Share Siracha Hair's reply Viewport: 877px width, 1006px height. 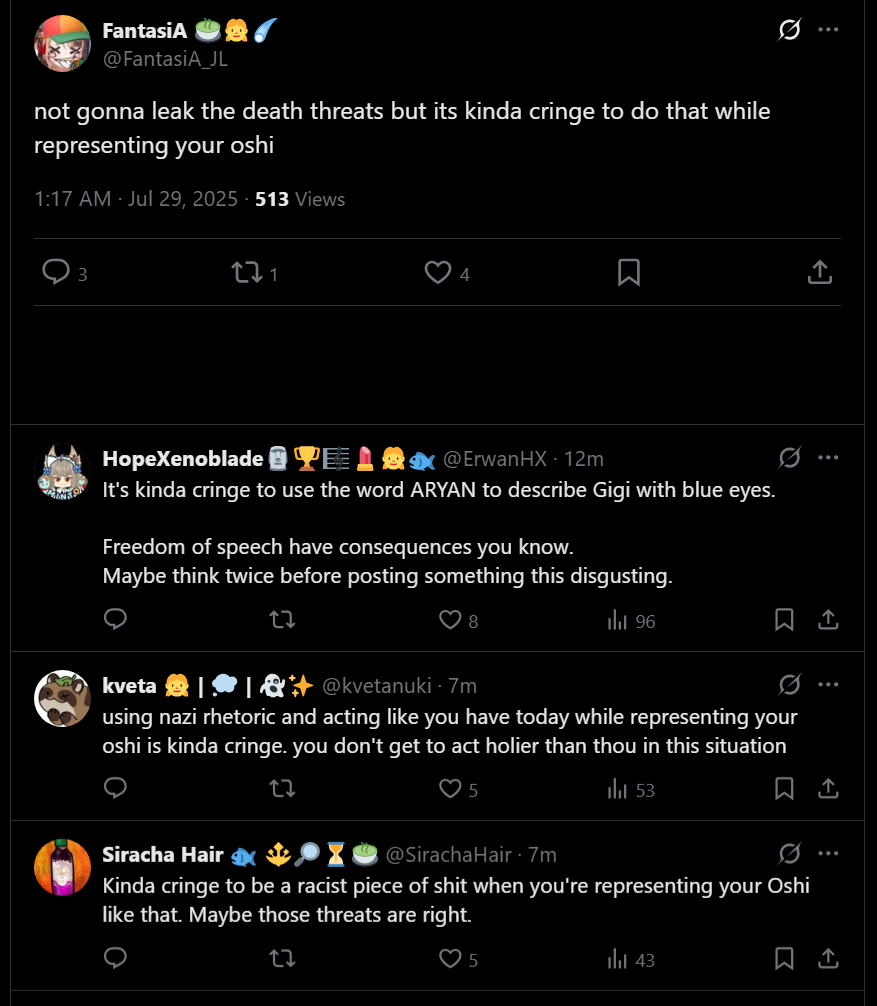[828, 959]
